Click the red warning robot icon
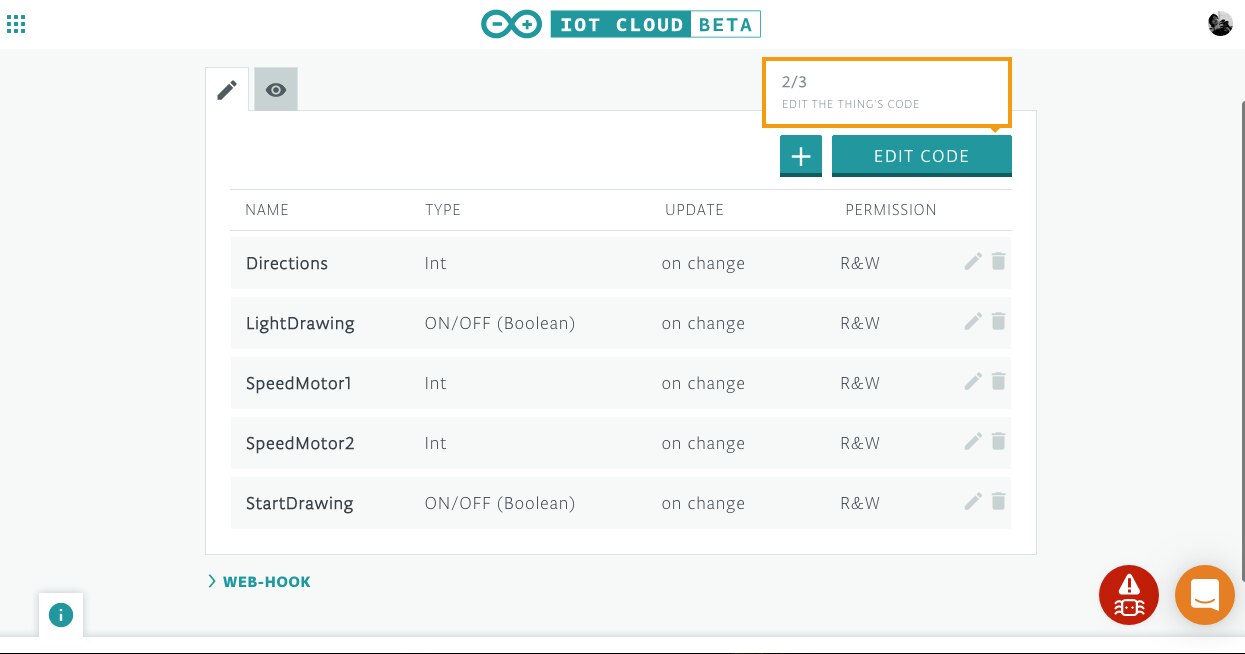 coord(1129,594)
